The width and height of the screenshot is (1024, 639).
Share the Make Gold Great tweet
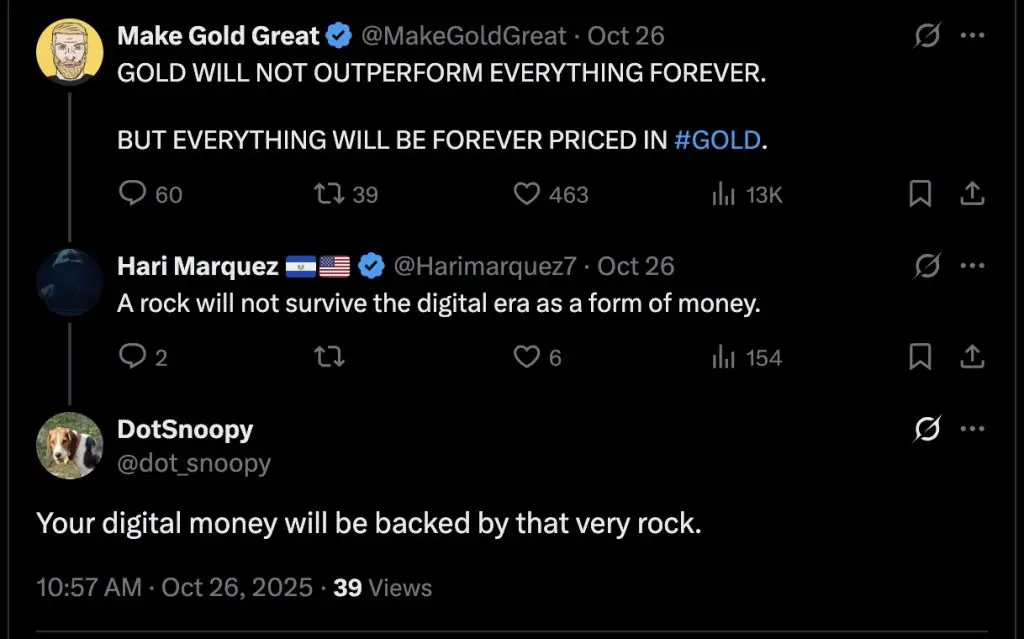[972, 194]
